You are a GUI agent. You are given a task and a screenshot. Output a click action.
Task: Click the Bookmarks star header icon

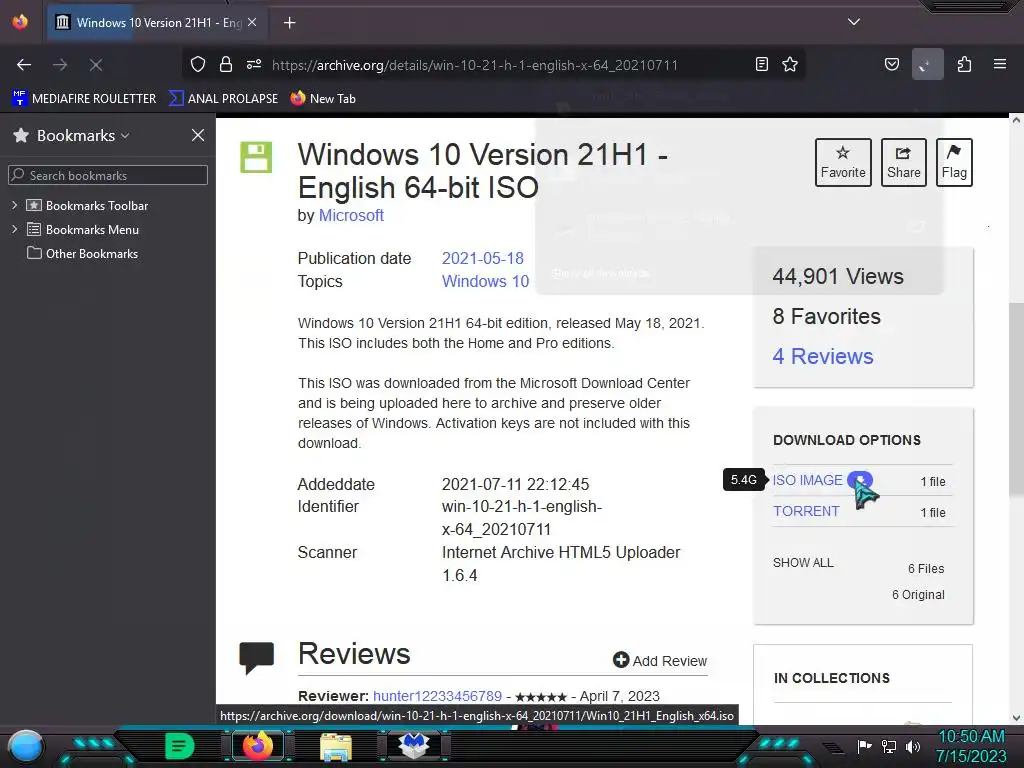pyautogui.click(x=21, y=135)
